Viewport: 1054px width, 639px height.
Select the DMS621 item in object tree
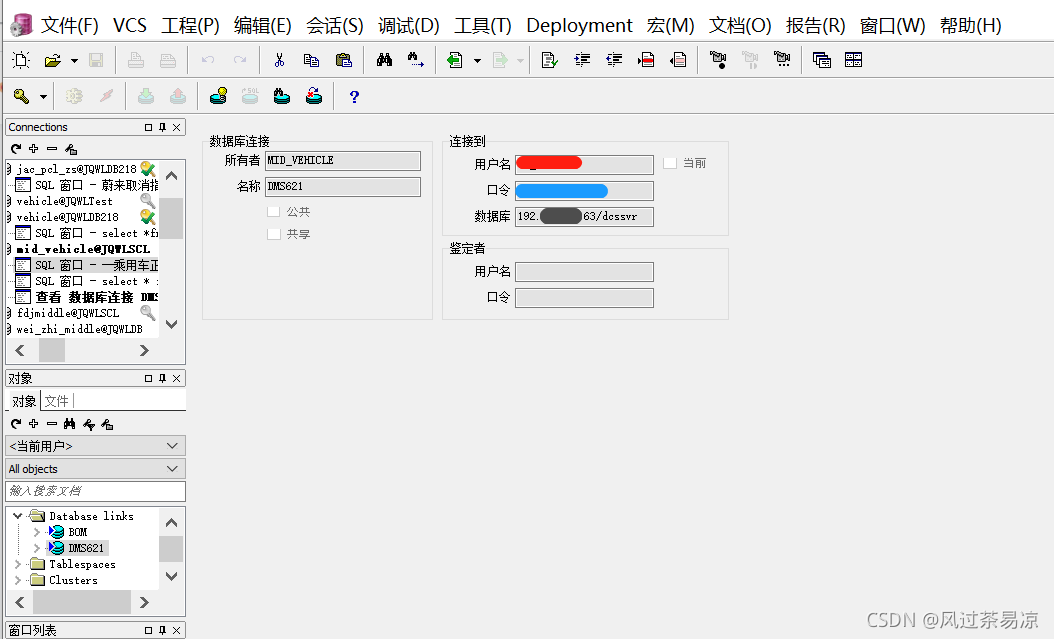(86, 548)
